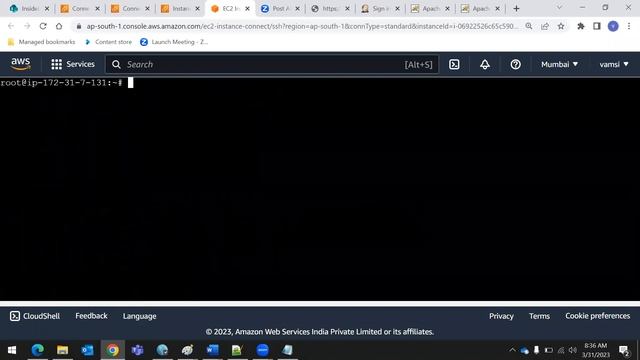This screenshot has height=360, width=640.
Task: Open the browser extensions puzzle icon
Action: [580, 26]
